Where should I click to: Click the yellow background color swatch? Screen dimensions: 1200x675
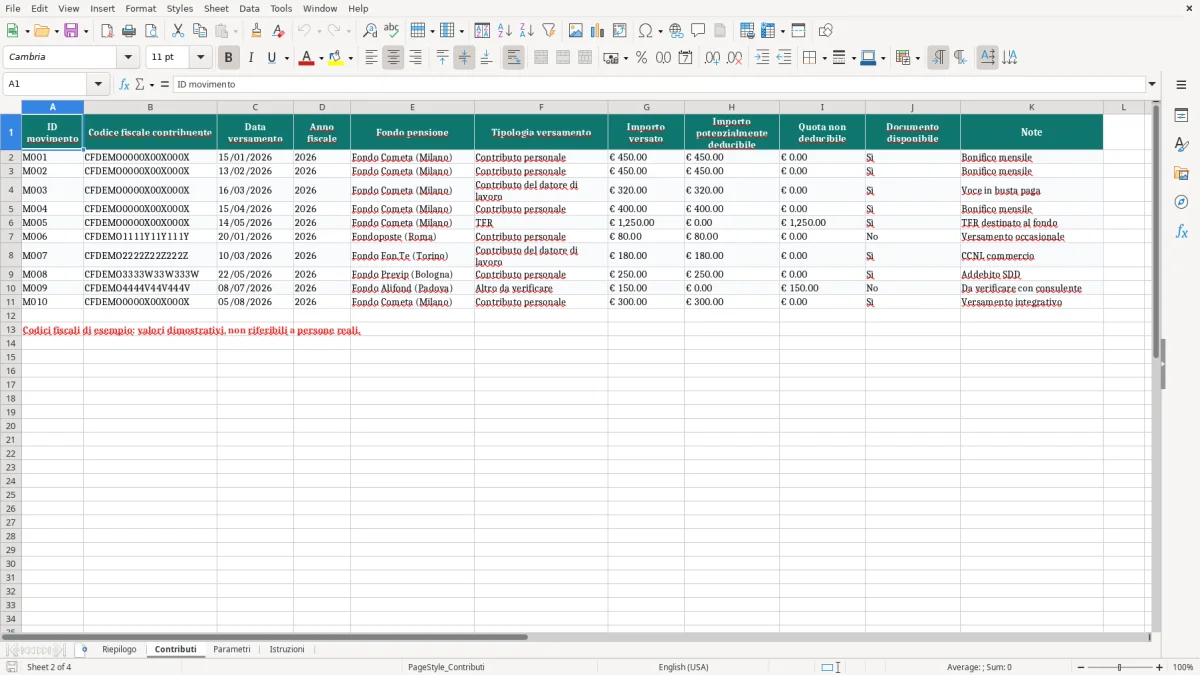point(336,58)
